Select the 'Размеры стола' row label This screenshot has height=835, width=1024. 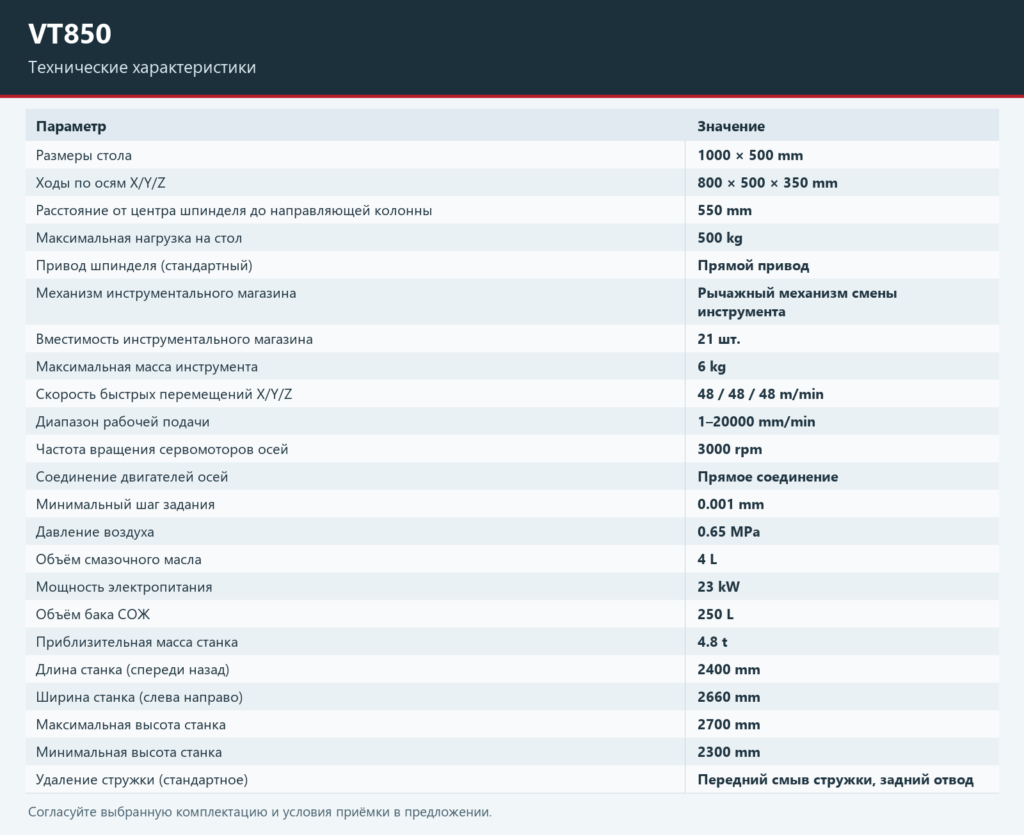[x=84, y=155]
